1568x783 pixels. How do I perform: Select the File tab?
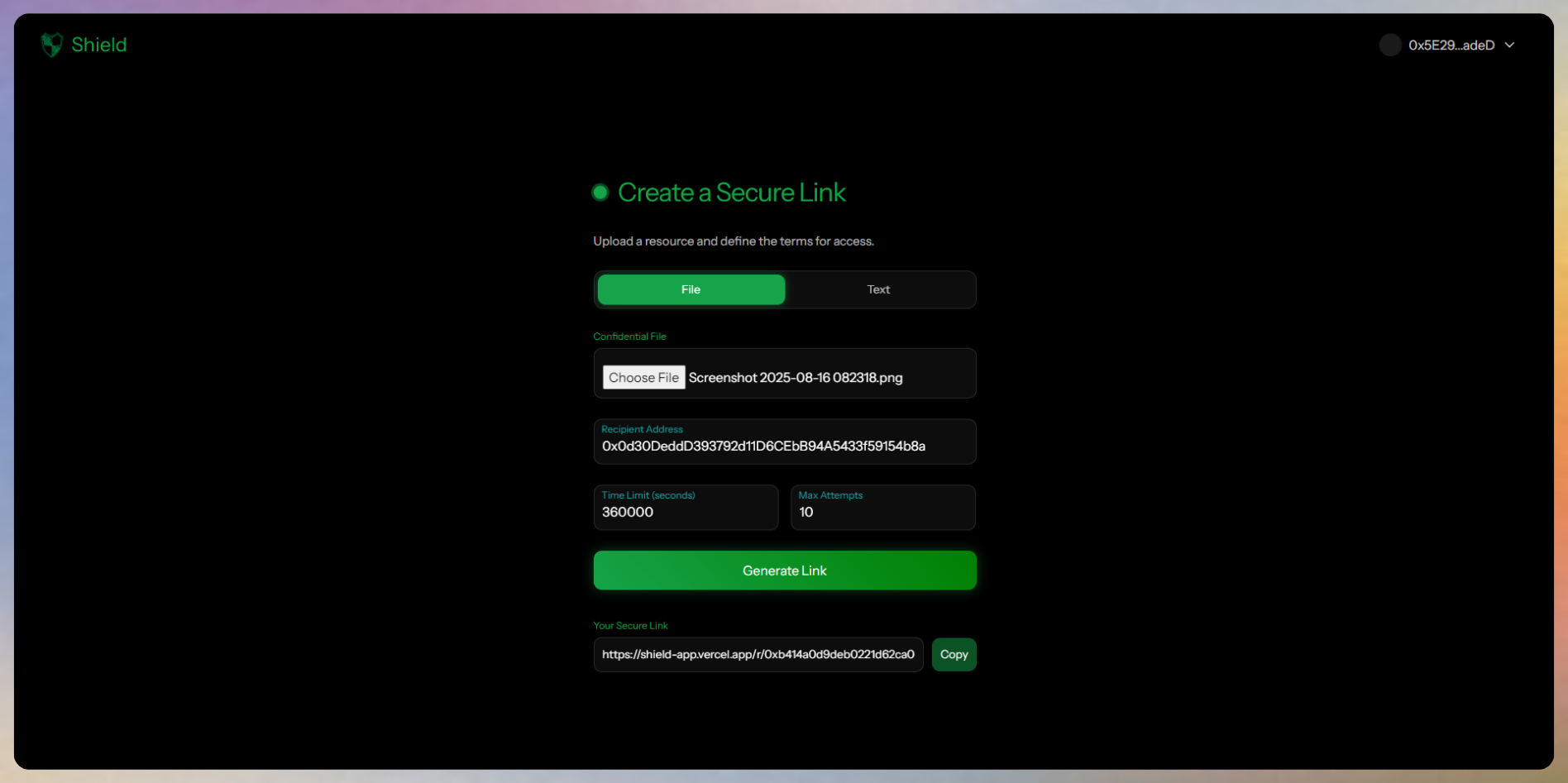[691, 289]
